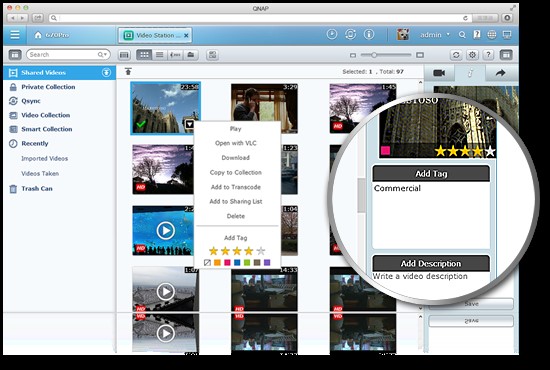Click the import arrow beside Shared Videos
Screen dimensions: 550x370
point(106,73)
